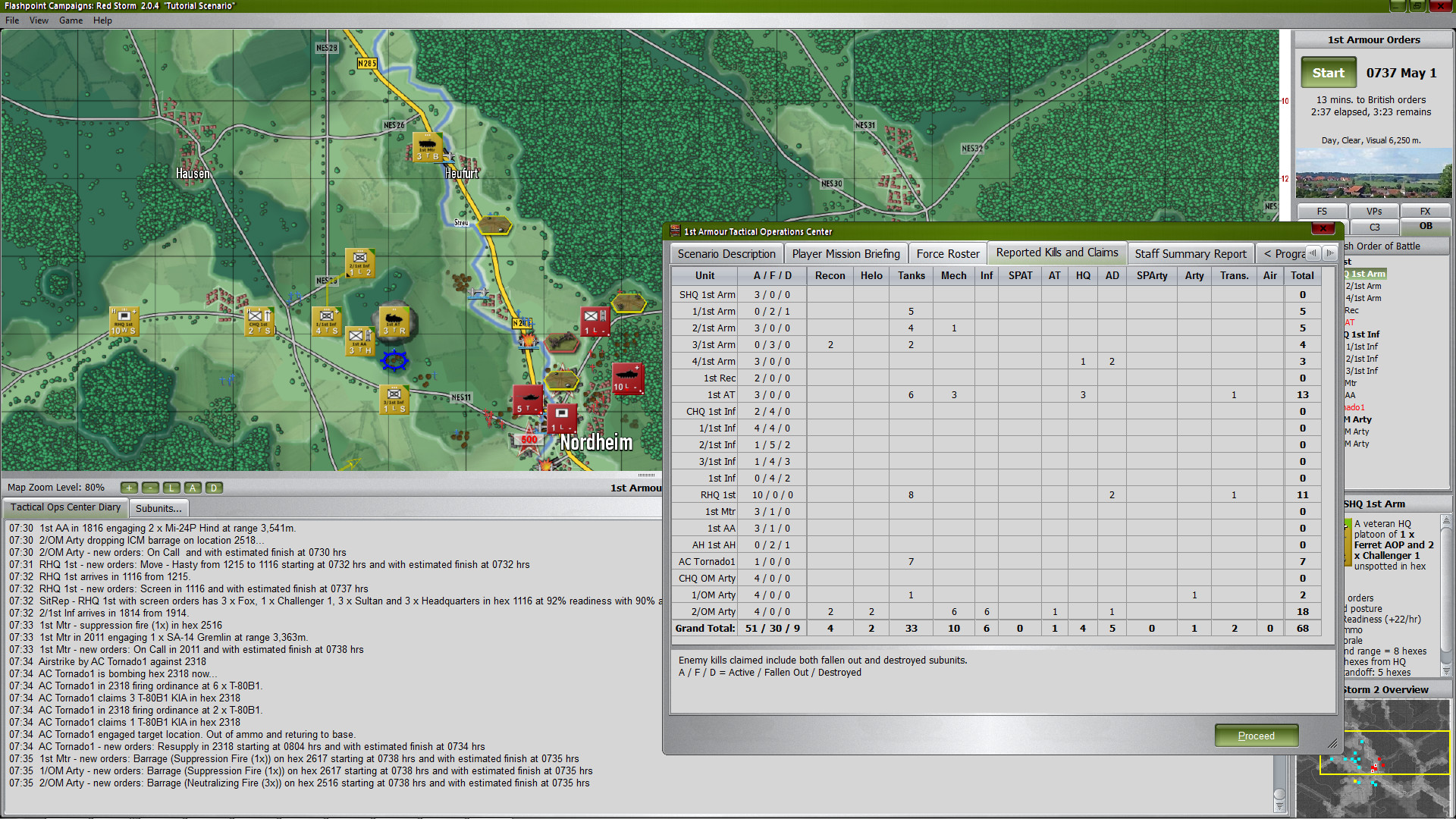Close the Tactical Operations Center dialog
This screenshot has width=1456, height=819.
click(x=1323, y=228)
